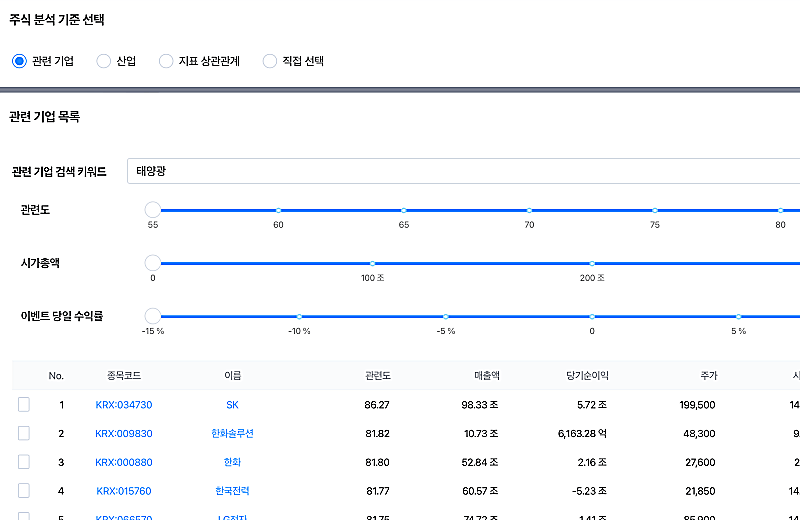Viewport: 800px width, 520px height.
Task: Open the SK company link
Action: [232, 405]
